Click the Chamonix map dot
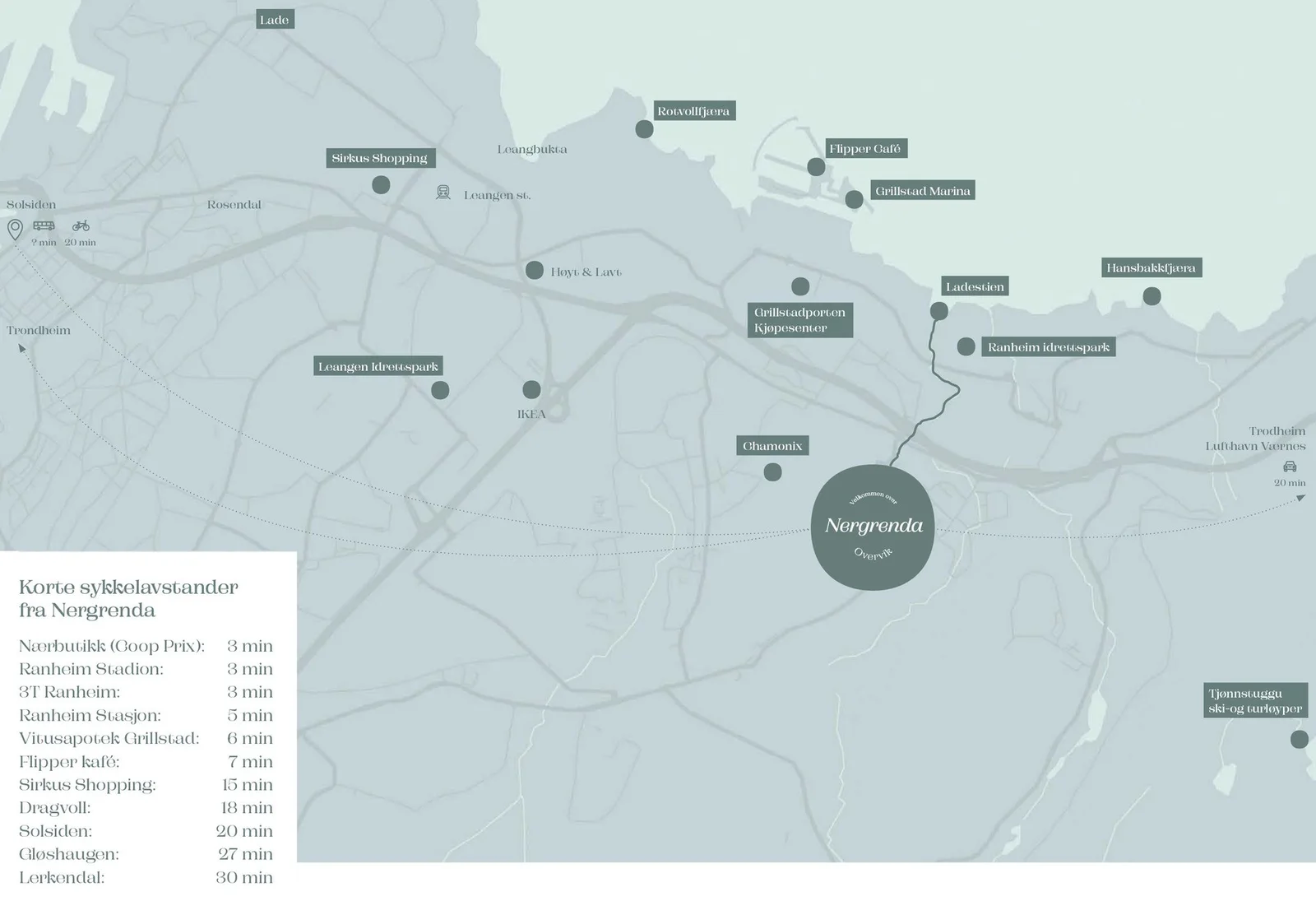 pos(772,472)
